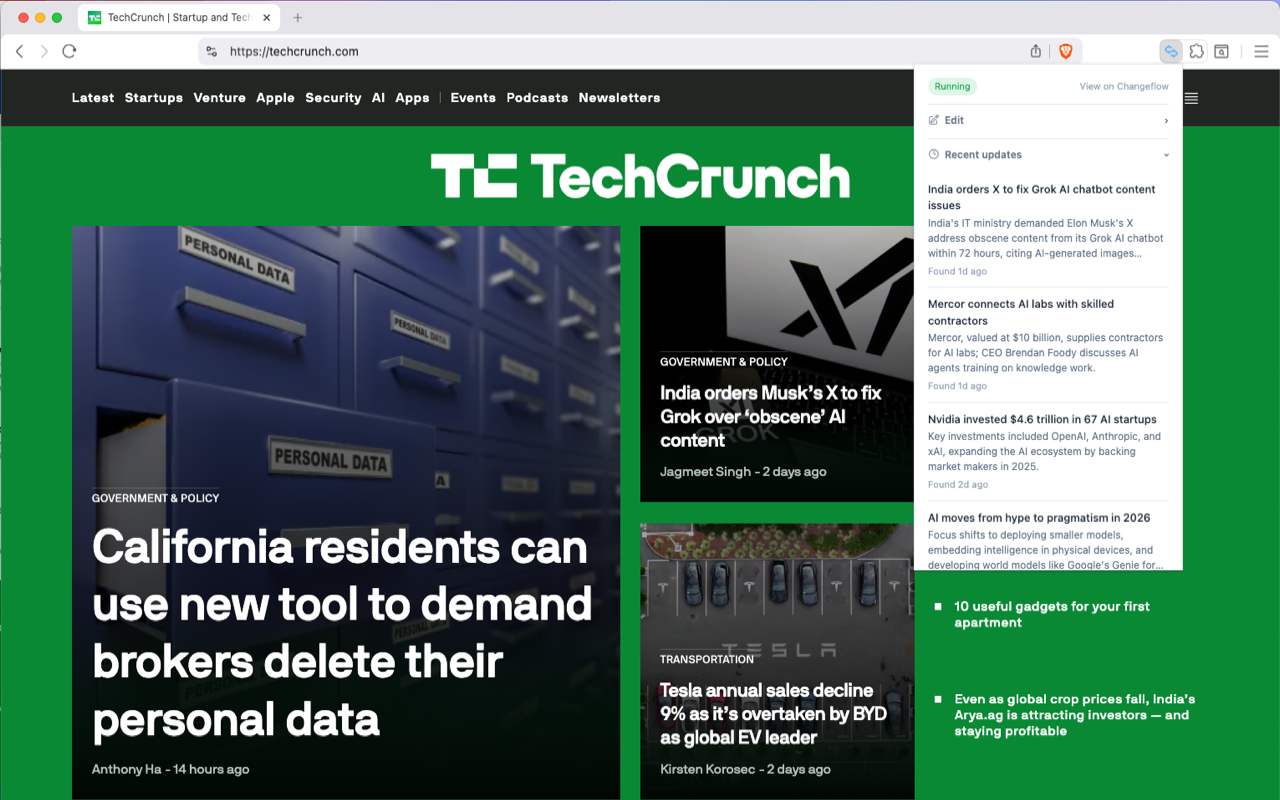This screenshot has height=800, width=1280.
Task: Select Startups from the navigation bar
Action: tap(153, 97)
